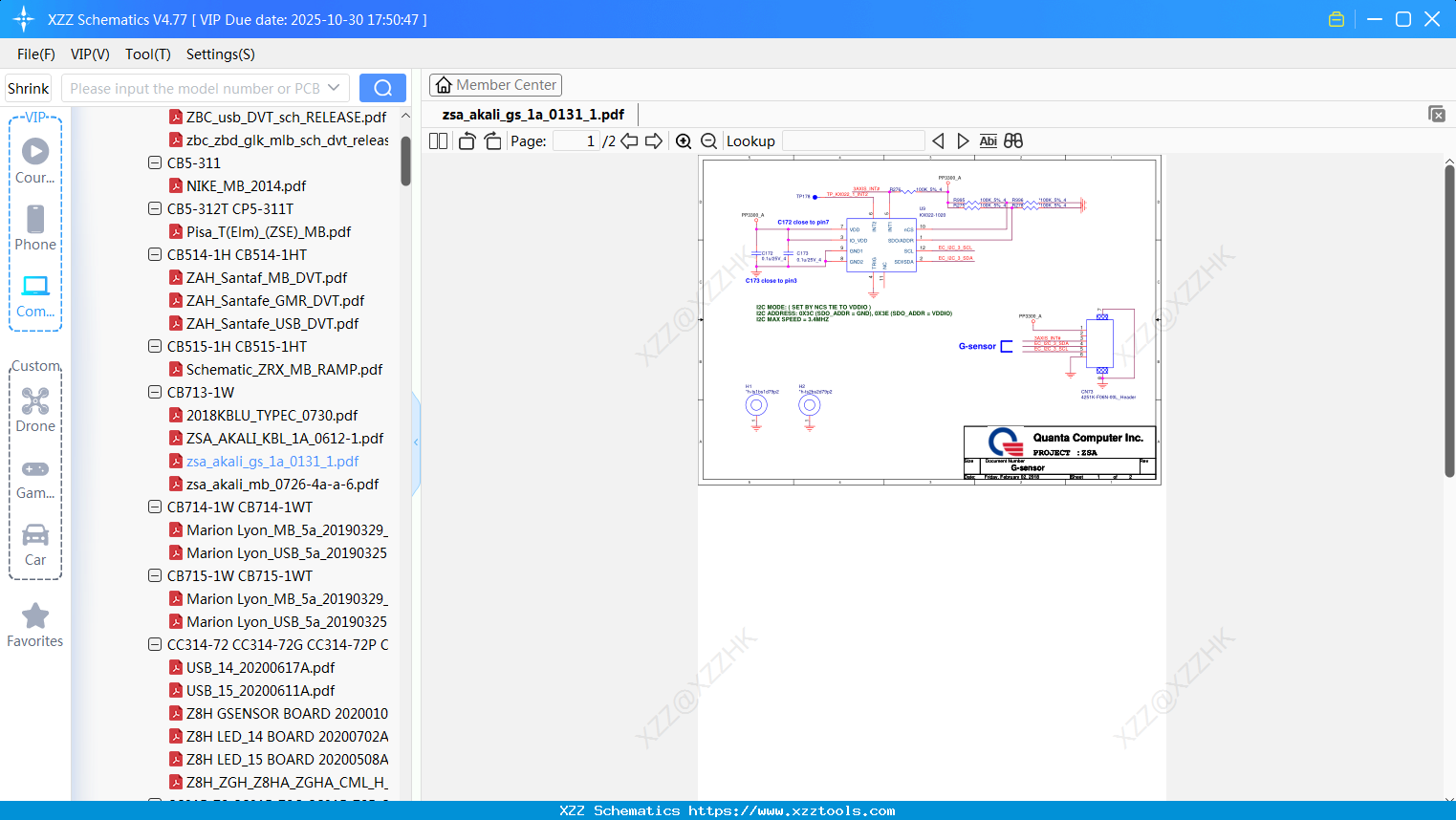
Task: Open the Tool(T) menu
Action: click(x=148, y=54)
